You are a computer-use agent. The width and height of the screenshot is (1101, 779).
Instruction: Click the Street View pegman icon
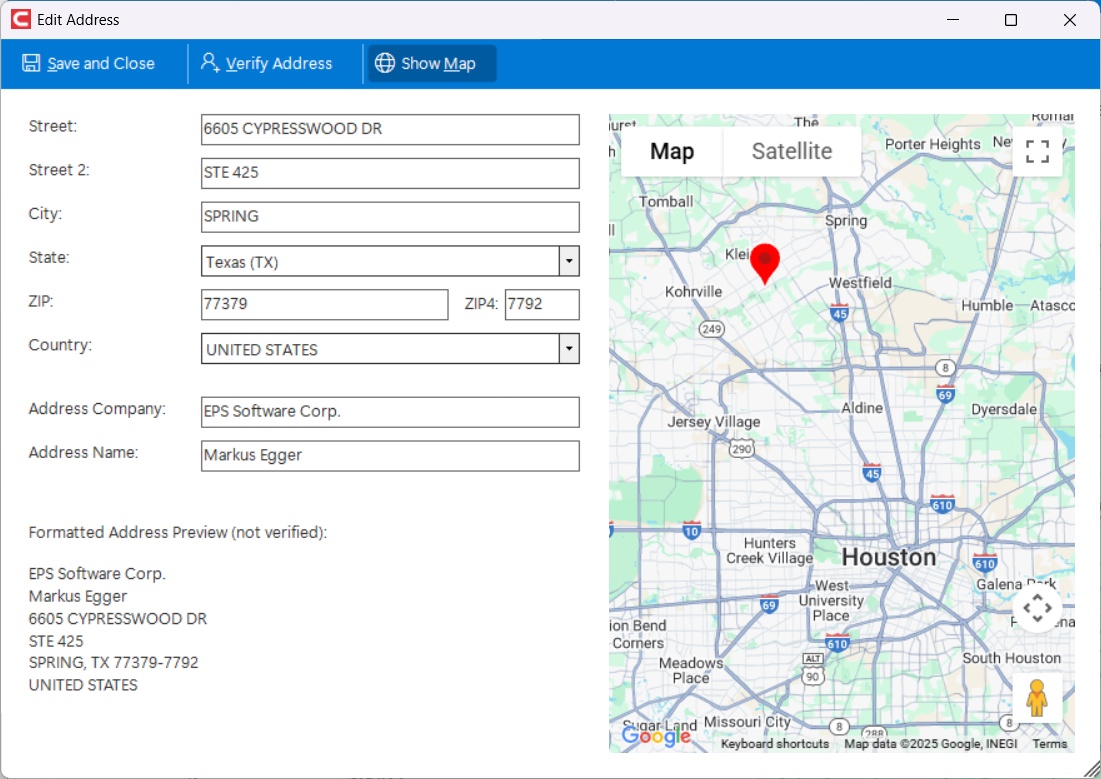(1037, 698)
